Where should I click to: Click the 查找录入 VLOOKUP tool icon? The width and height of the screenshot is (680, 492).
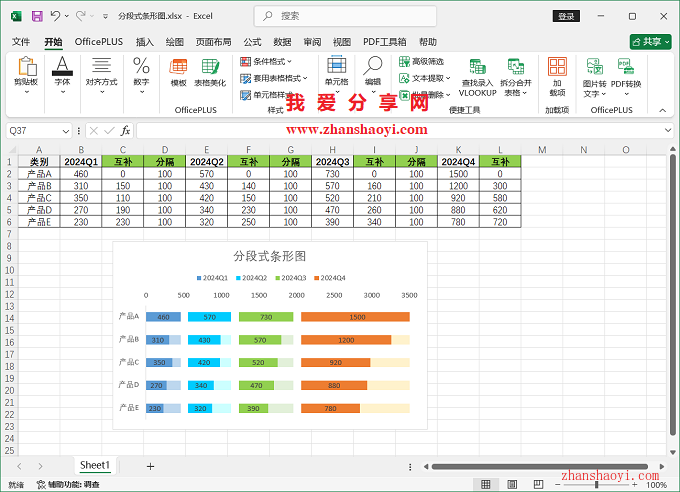(x=478, y=75)
